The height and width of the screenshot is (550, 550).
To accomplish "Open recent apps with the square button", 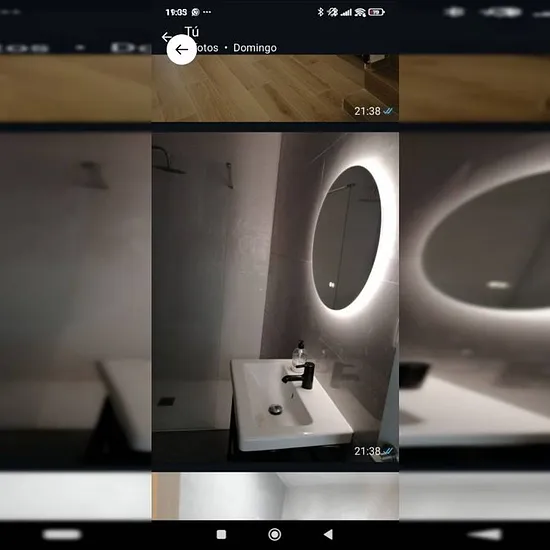I will click(221, 534).
